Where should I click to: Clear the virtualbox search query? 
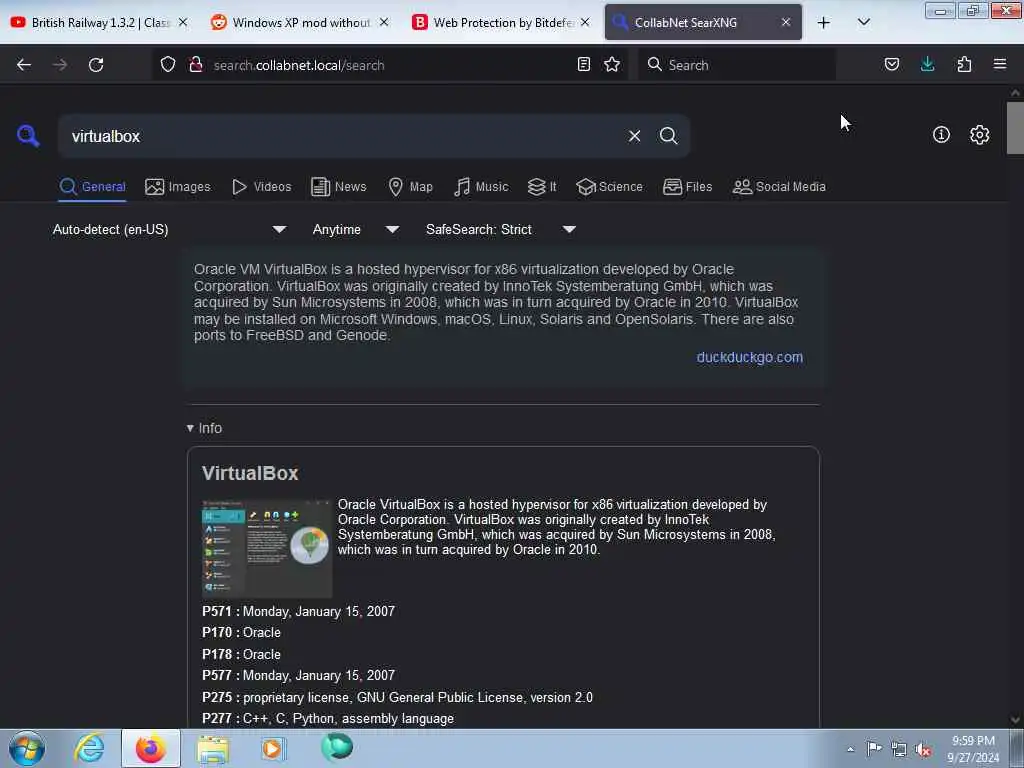coord(634,136)
